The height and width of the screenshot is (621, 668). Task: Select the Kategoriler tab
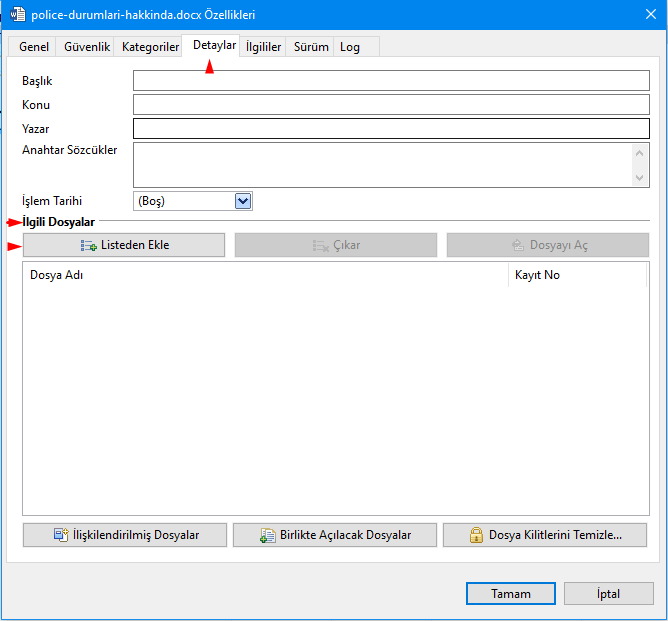(150, 47)
